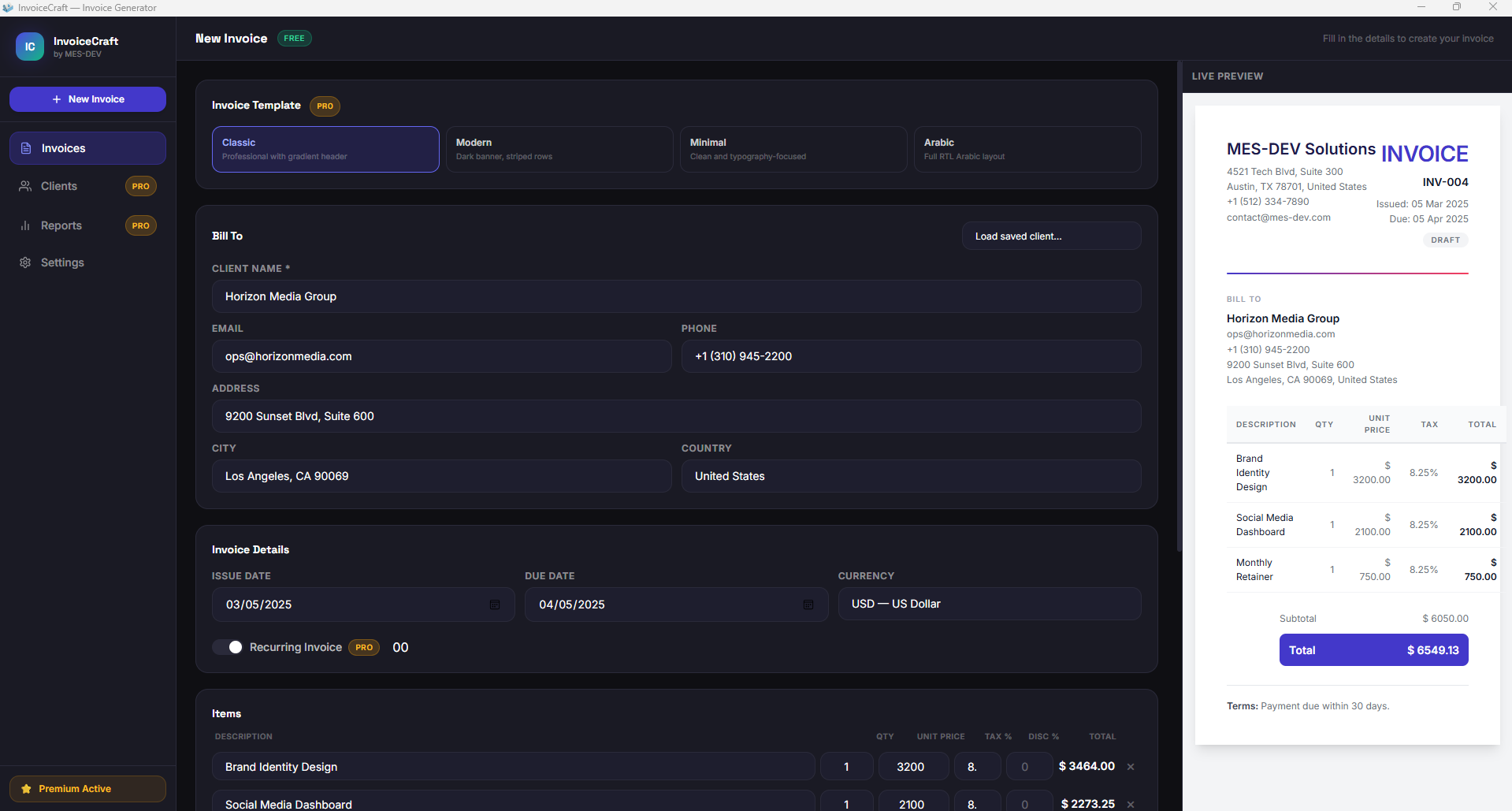
Task: Click the $ 2273.25 total in items list
Action: (x=1087, y=804)
